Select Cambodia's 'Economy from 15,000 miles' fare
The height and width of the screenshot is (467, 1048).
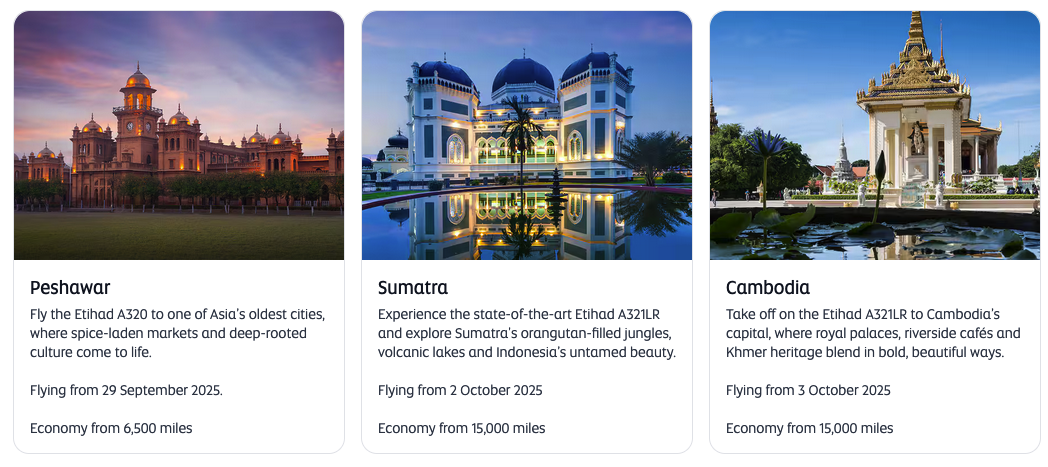coord(810,428)
